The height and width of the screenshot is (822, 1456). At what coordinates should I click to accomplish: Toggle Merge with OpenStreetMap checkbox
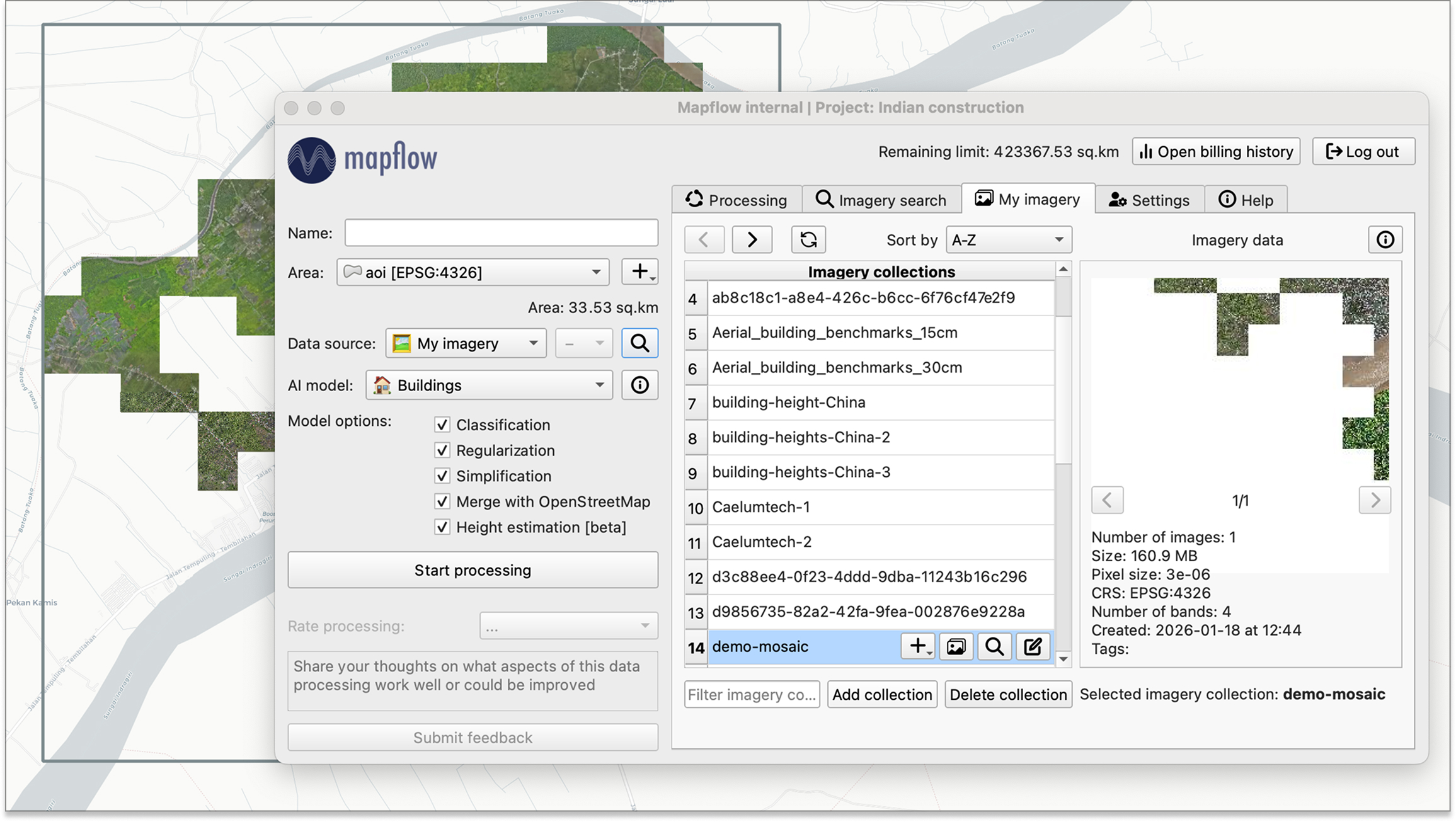coord(442,502)
